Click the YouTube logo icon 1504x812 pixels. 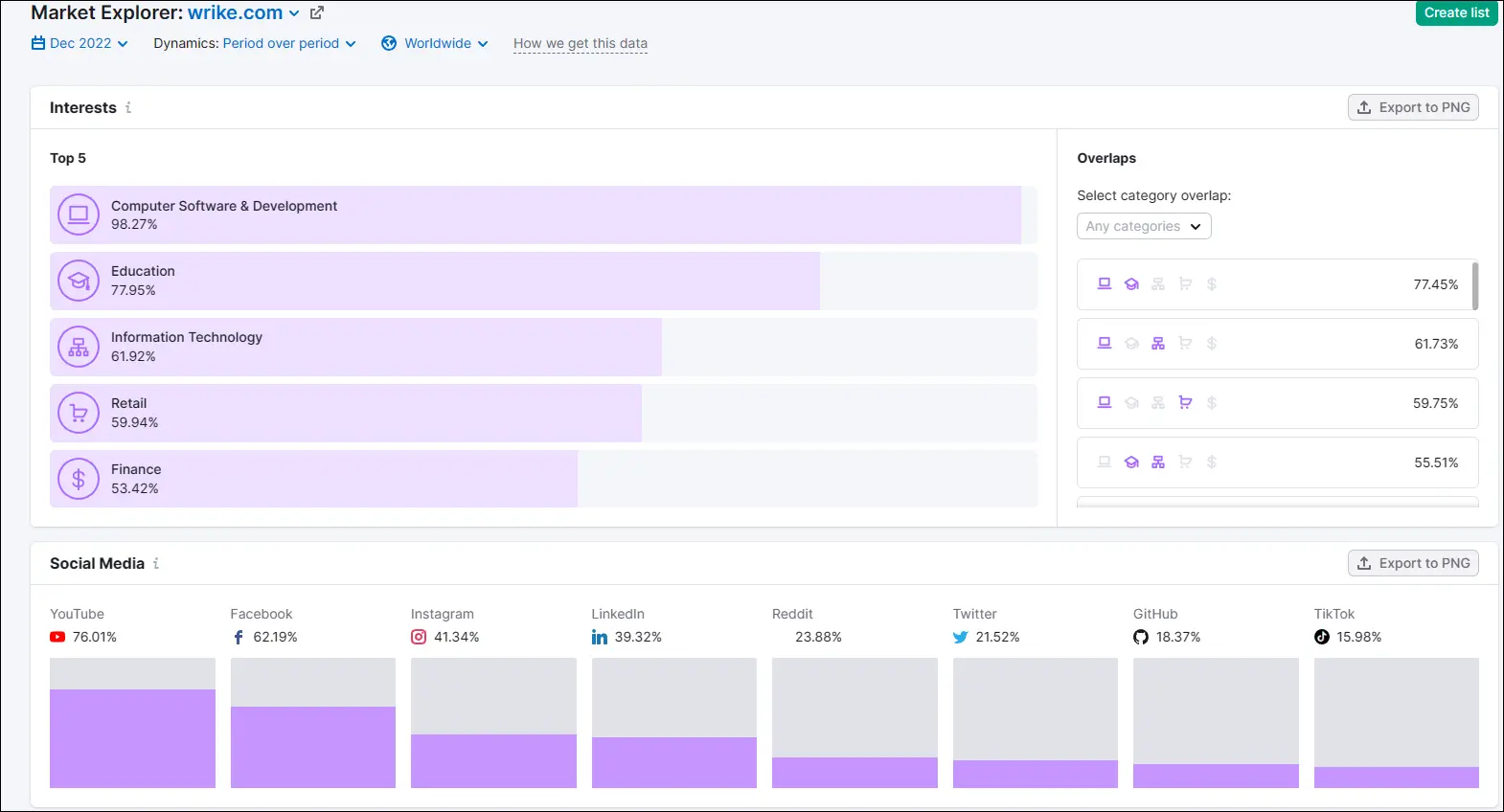[57, 637]
